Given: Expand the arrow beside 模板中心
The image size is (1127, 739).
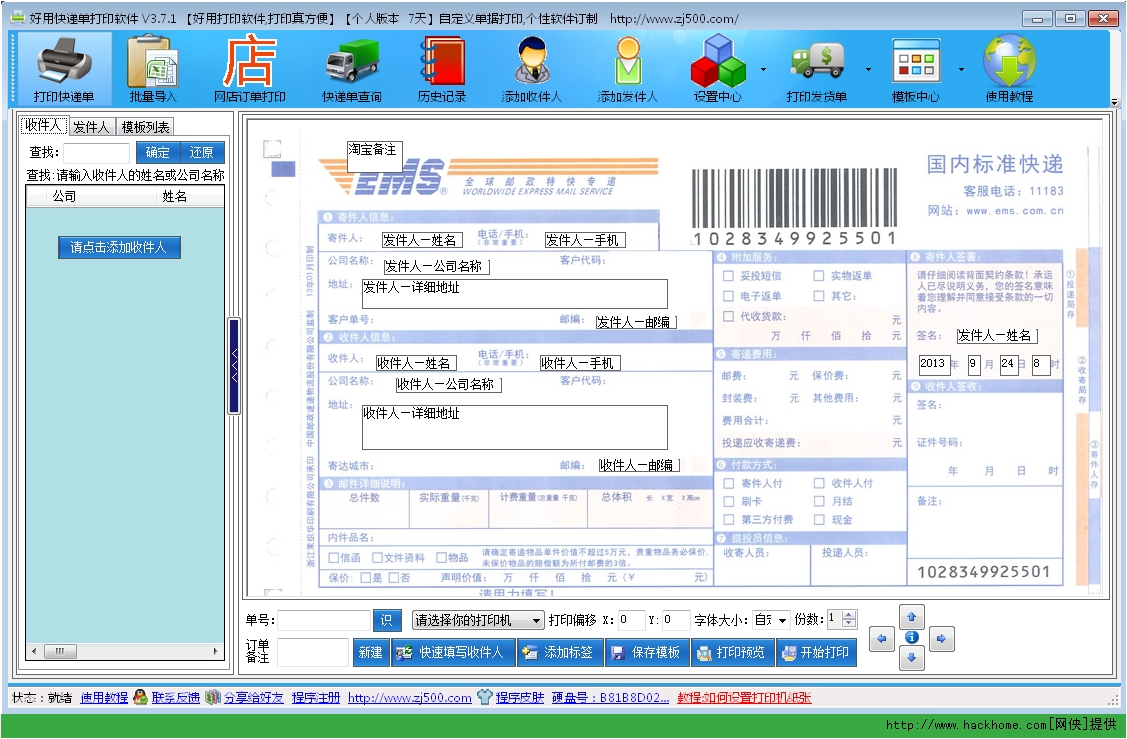Looking at the screenshot, I should point(961,70).
